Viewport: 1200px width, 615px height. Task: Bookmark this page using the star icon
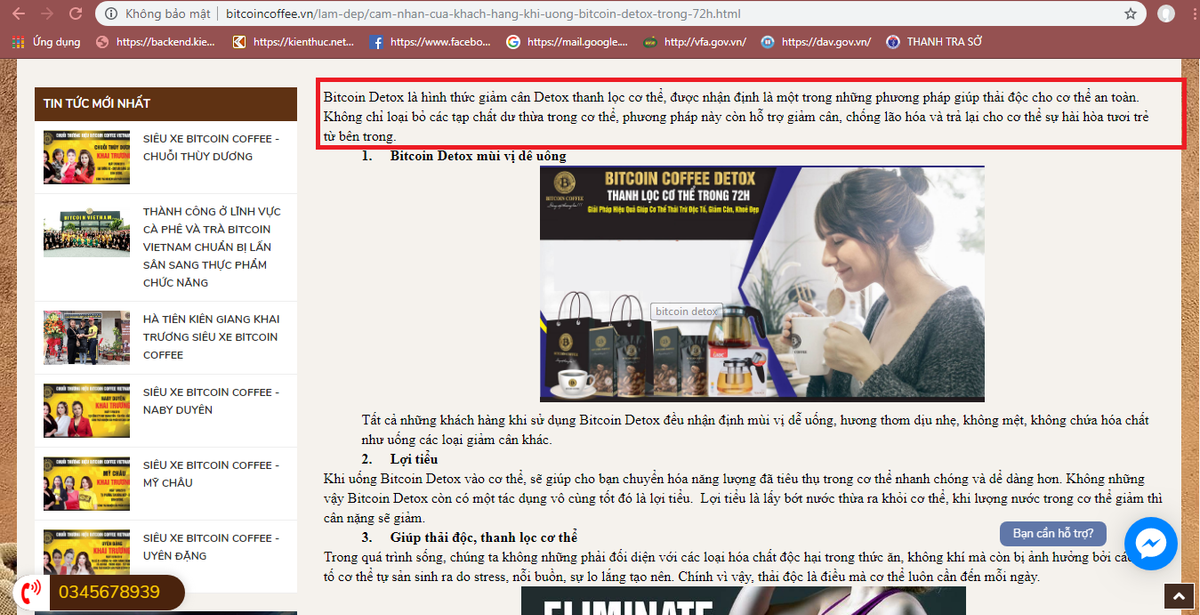click(1130, 14)
